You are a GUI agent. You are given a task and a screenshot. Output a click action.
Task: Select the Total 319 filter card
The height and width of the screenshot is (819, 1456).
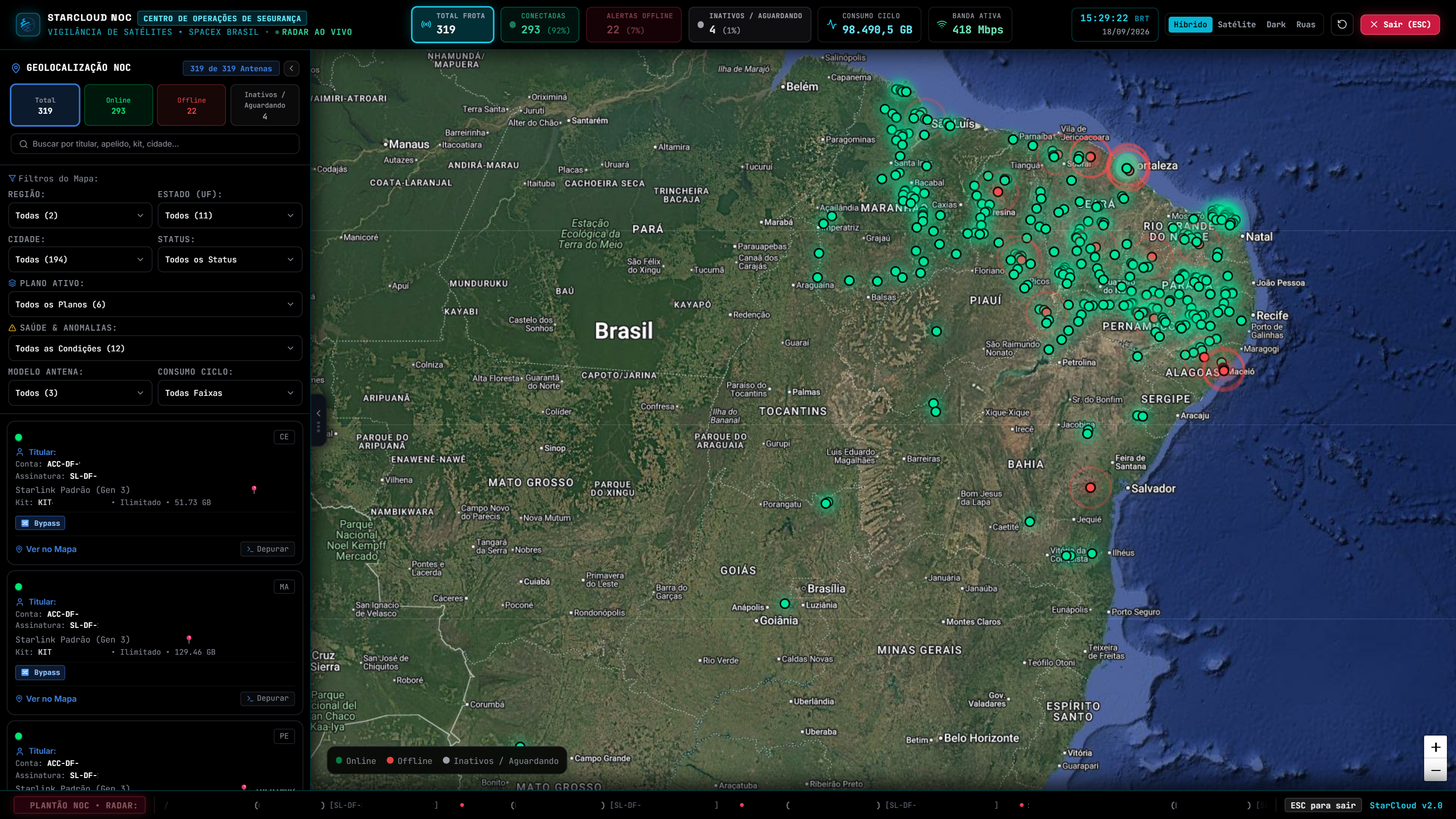click(45, 105)
